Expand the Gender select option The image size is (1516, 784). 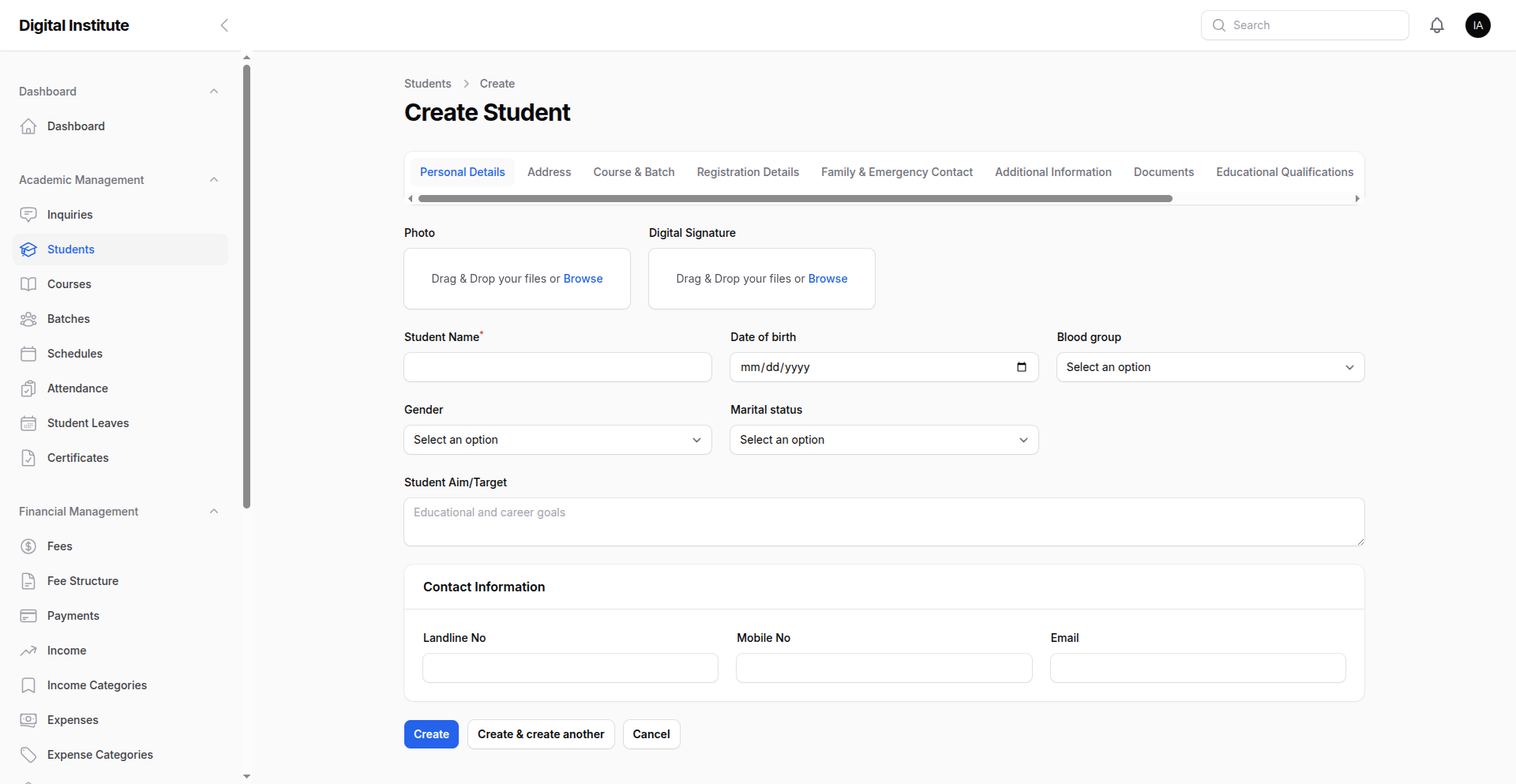click(x=557, y=439)
